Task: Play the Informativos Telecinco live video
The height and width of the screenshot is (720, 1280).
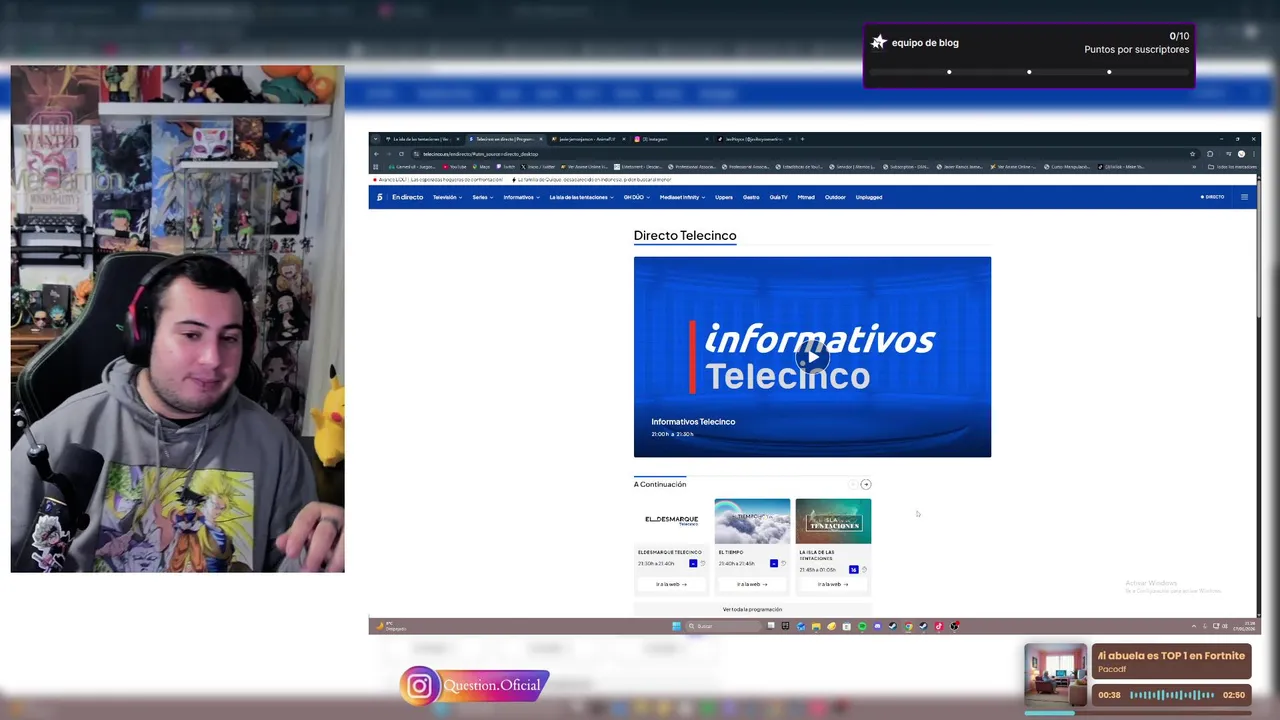Action: [x=812, y=357]
